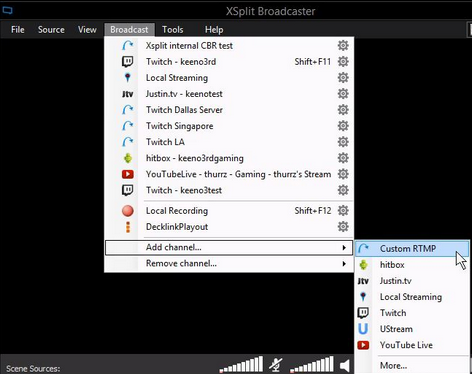Viewport: 472px width, 374px height.
Task: Choose Custom RTMP in Add channel submenu
Action: tap(412, 249)
